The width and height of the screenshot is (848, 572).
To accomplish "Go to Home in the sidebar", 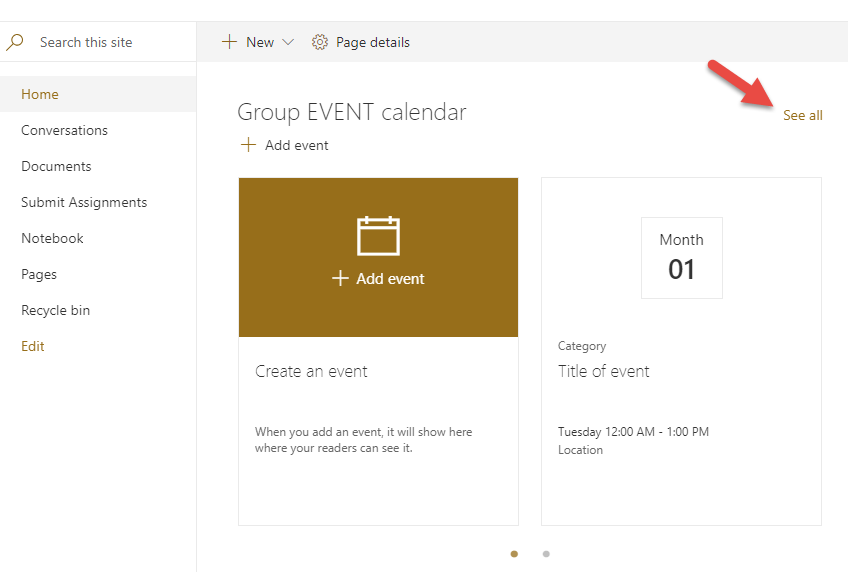I will [98, 94].
